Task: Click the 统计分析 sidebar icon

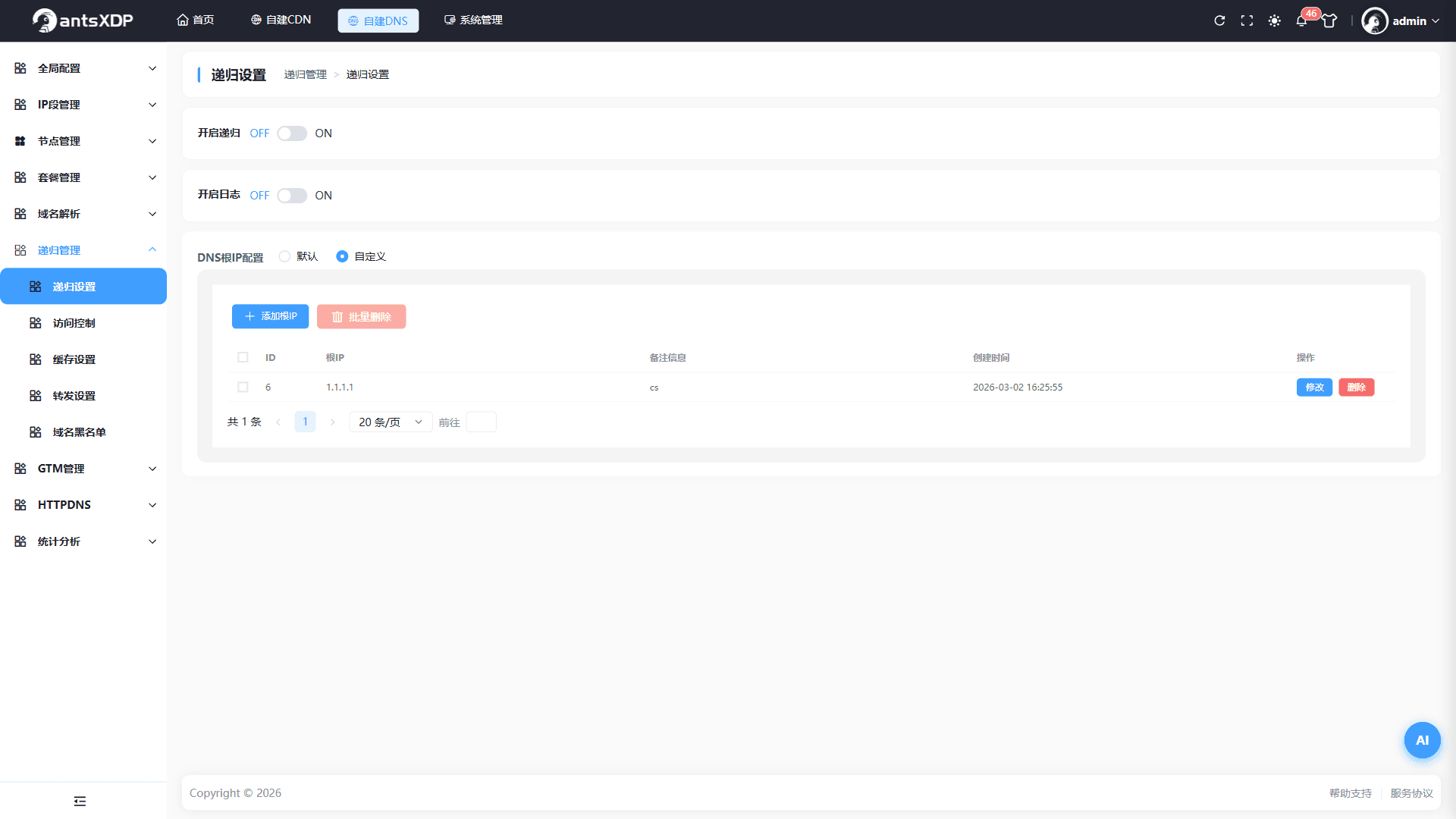Action: [20, 541]
